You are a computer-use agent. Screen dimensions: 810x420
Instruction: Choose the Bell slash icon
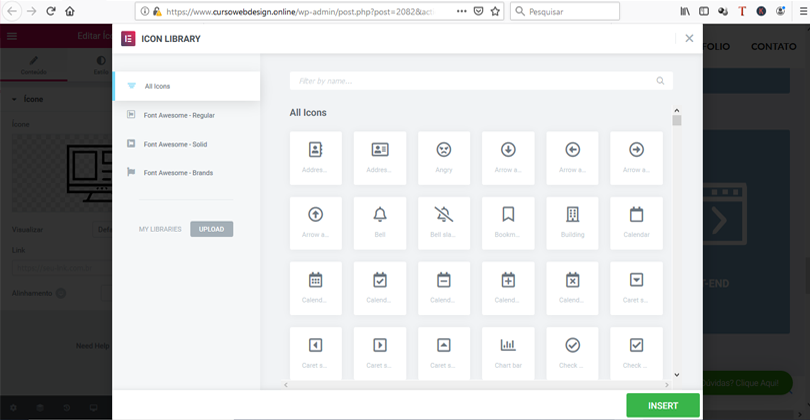click(444, 223)
